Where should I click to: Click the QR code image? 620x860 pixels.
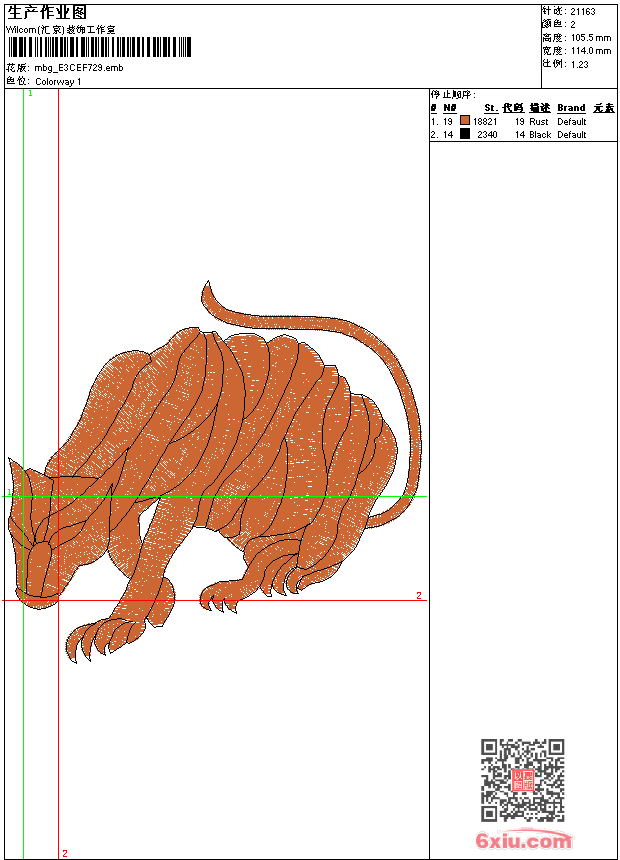(x=522, y=780)
